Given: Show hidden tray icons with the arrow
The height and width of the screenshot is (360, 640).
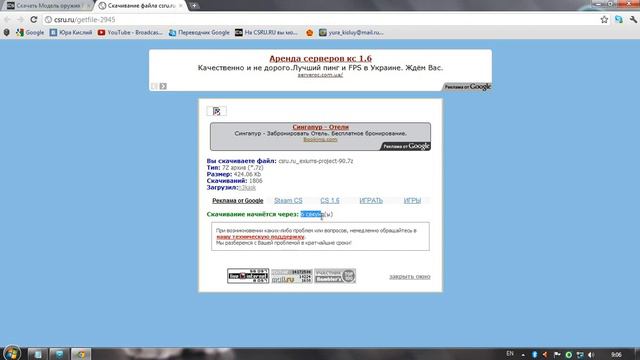Looking at the screenshot, I should coord(523,355).
